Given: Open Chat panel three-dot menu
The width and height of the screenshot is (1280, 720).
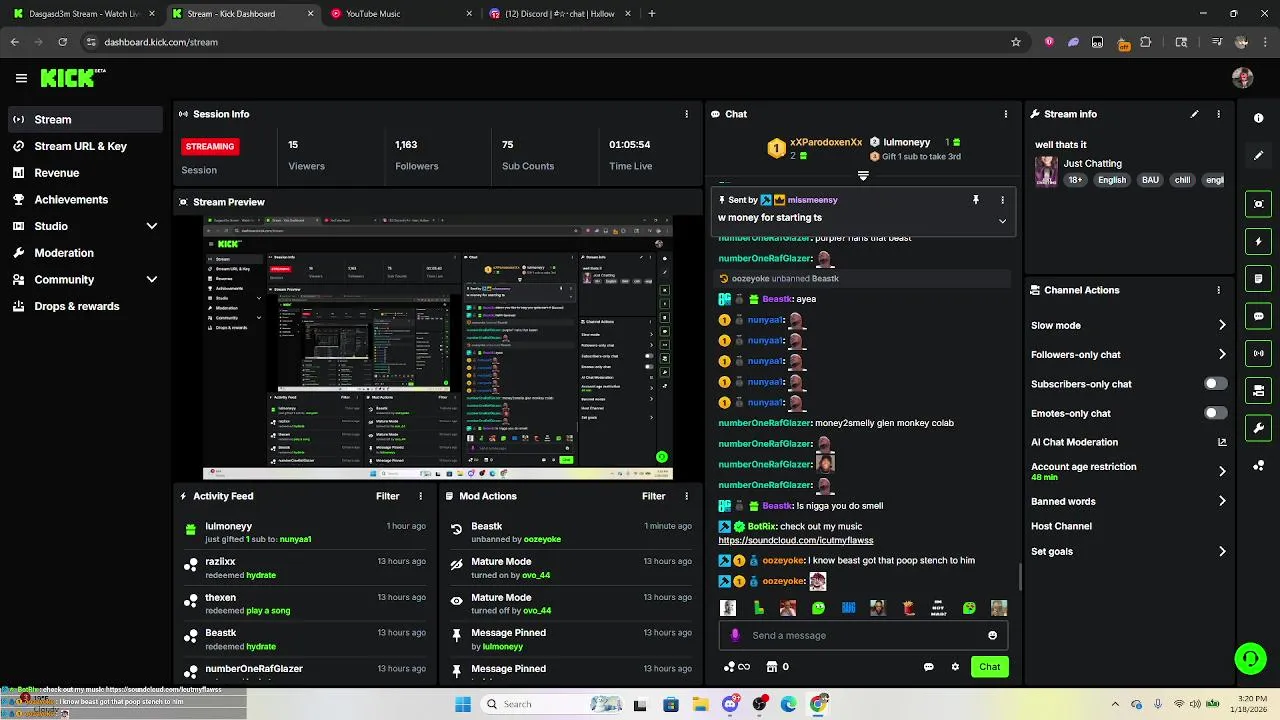Looking at the screenshot, I should 1005,114.
